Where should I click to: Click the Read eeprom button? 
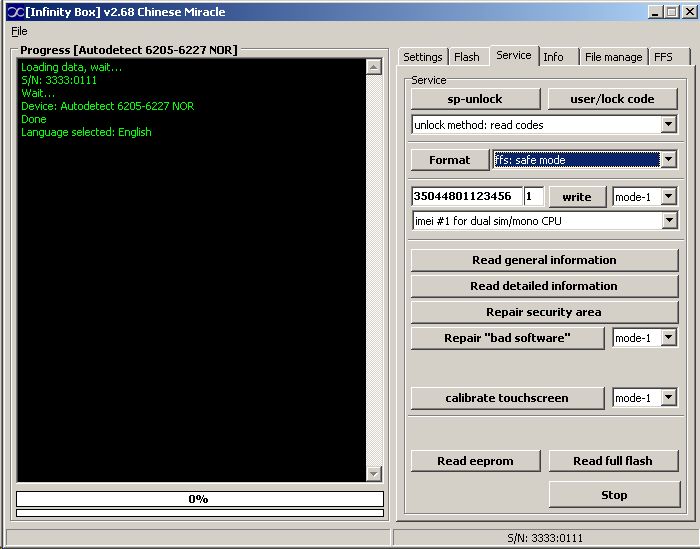[475, 461]
